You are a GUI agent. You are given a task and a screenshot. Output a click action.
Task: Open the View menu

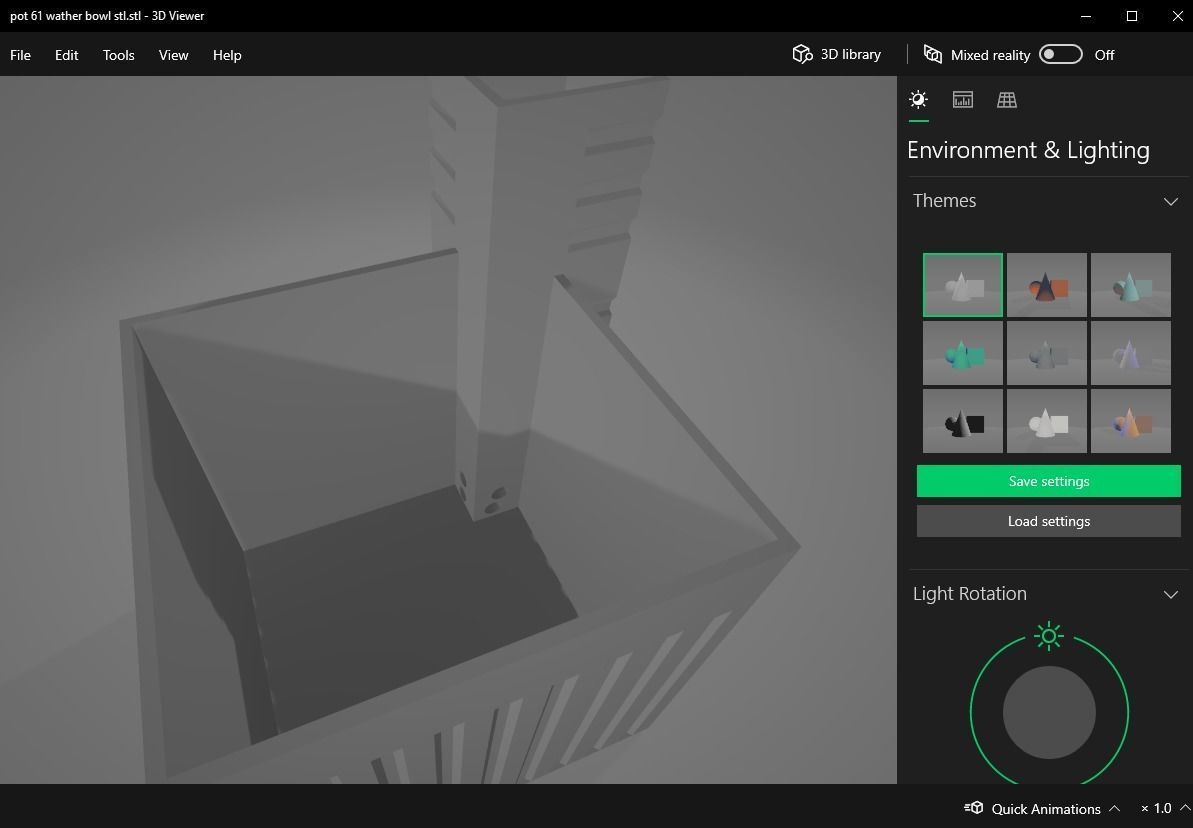(173, 55)
